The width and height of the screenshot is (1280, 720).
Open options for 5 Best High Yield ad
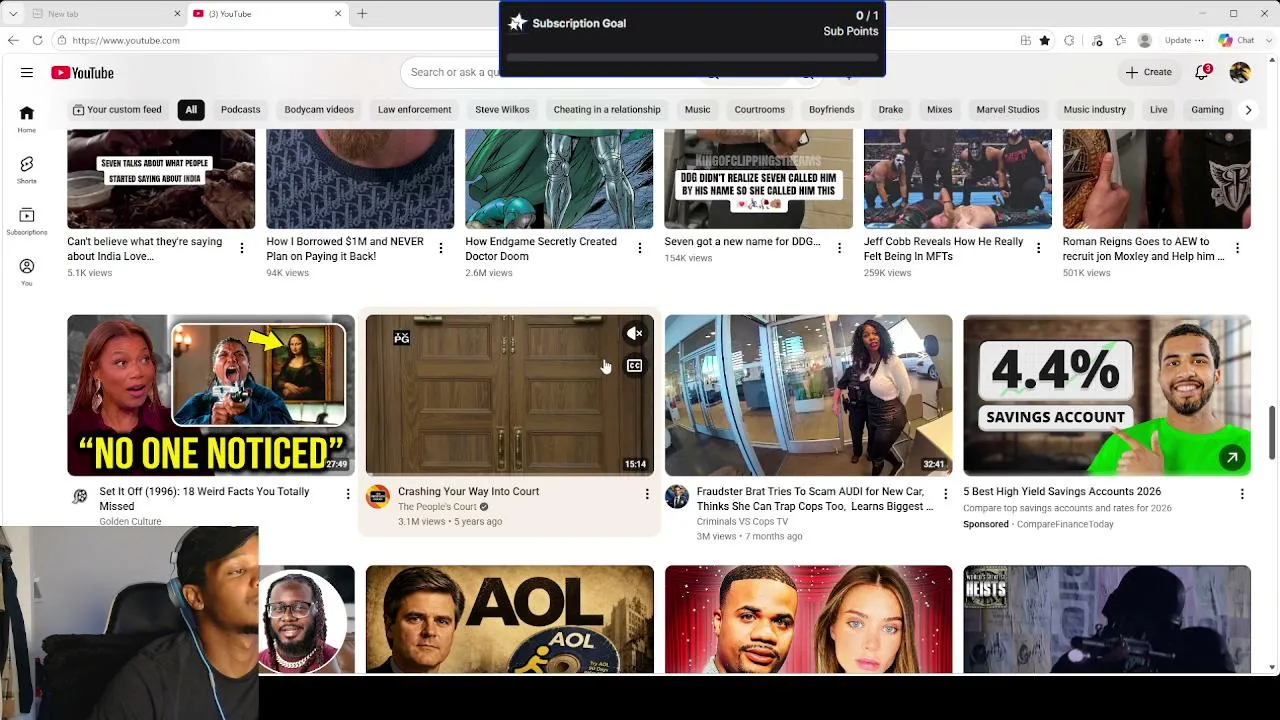point(1242,494)
